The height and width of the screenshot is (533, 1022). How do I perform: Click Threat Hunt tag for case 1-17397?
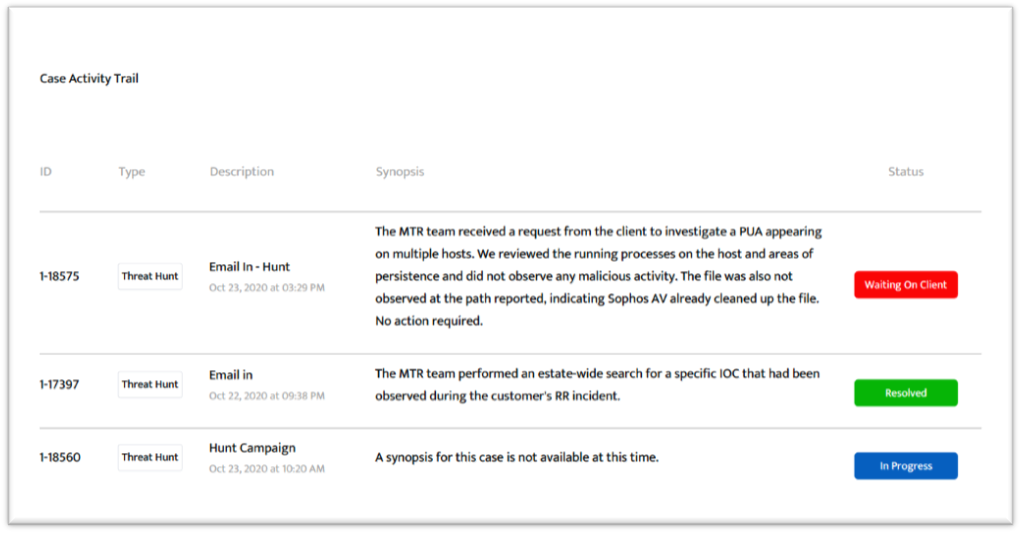[150, 384]
